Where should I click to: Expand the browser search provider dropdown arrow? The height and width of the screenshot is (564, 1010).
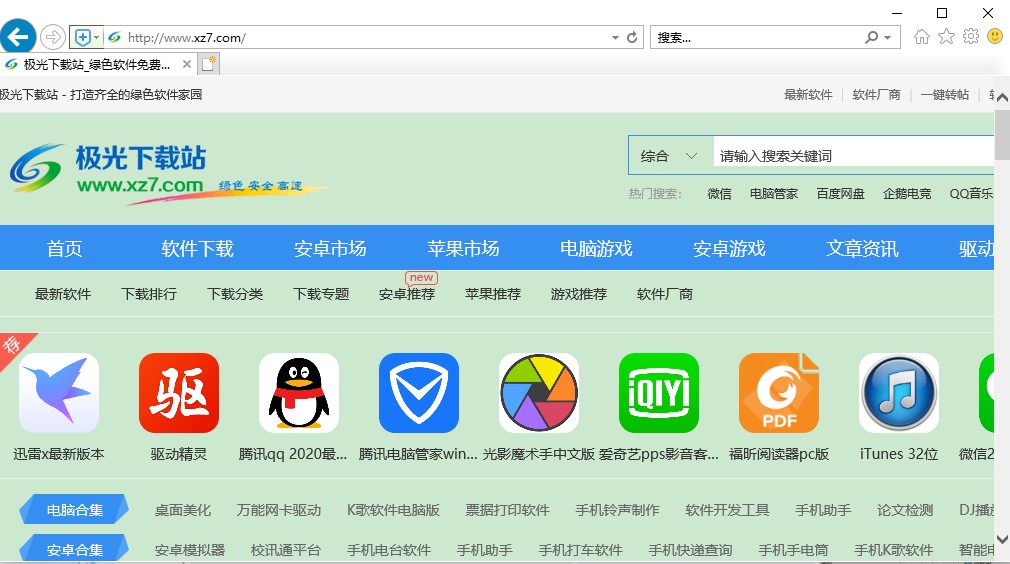pyautogui.click(x=888, y=38)
